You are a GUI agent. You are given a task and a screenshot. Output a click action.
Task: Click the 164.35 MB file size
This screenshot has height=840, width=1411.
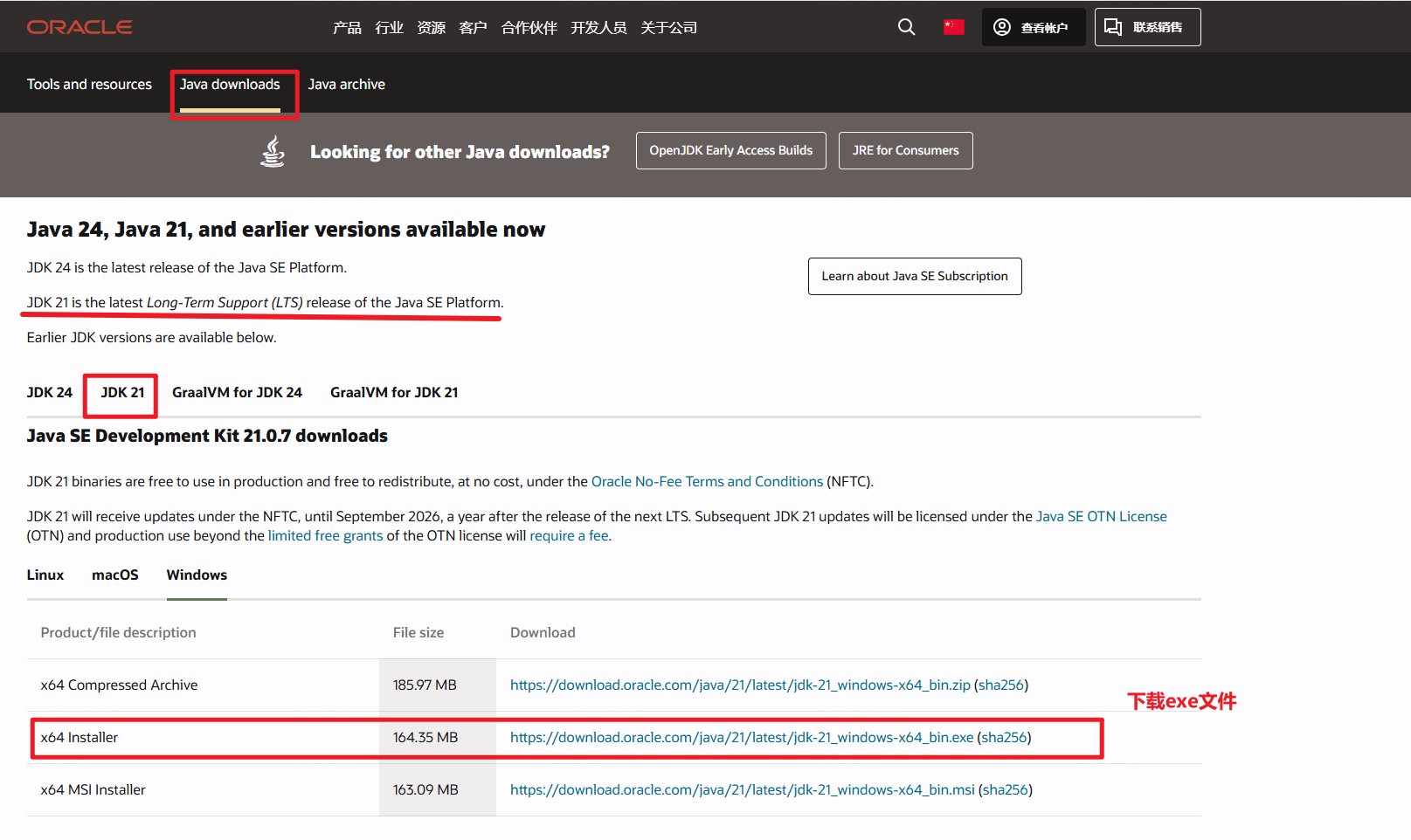(x=425, y=738)
